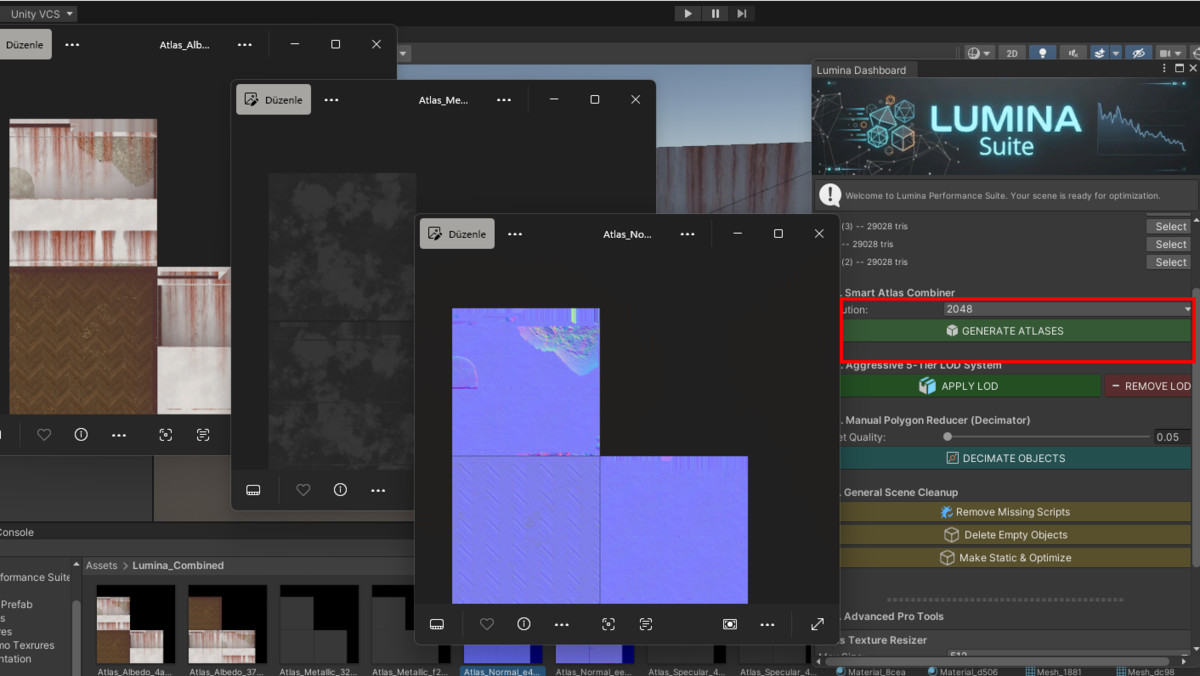Screen dimensions: 1200x676
Task: Click the REMOVE LOD button
Action: tap(1148, 386)
